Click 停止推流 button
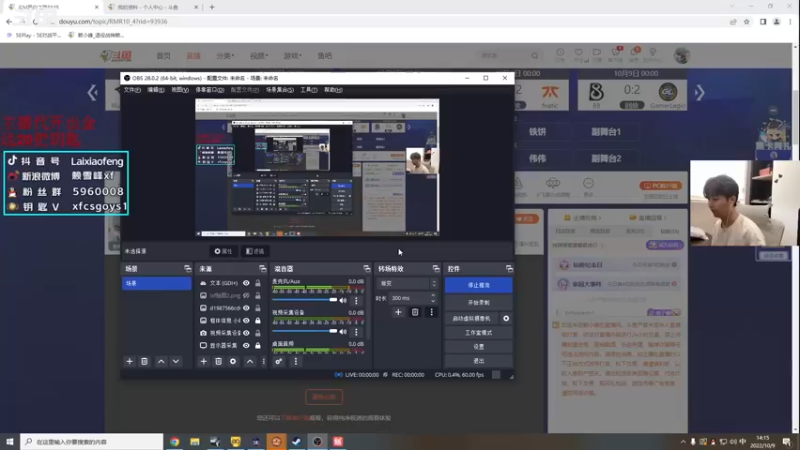The image size is (800, 450). click(479, 285)
